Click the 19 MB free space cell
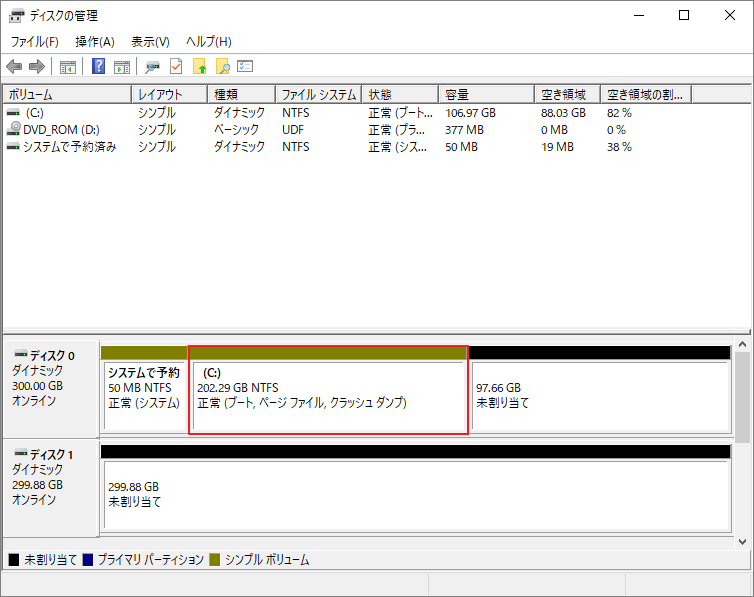754x597 pixels. [557, 147]
